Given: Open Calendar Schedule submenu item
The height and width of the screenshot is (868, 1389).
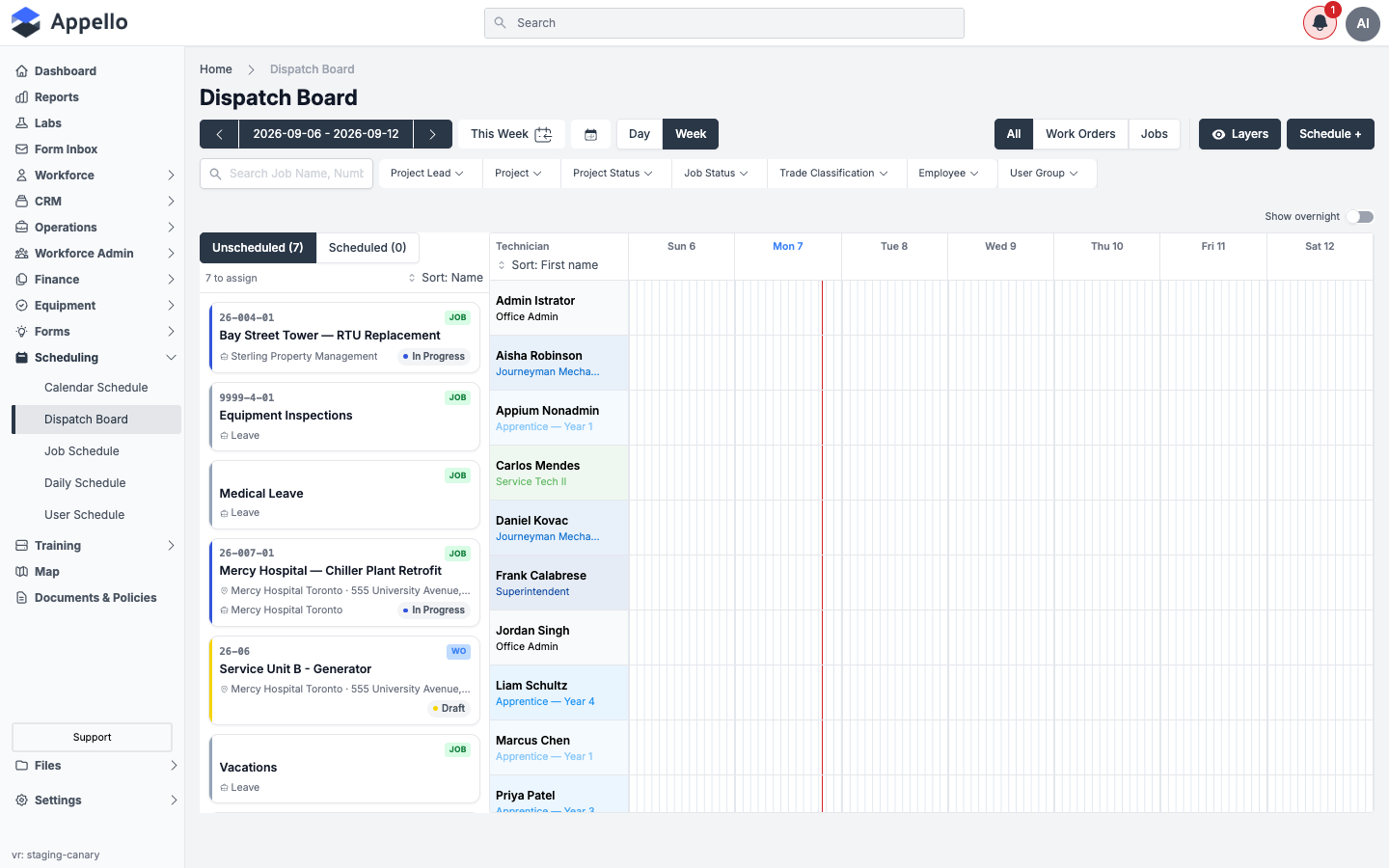Looking at the screenshot, I should tap(96, 388).
